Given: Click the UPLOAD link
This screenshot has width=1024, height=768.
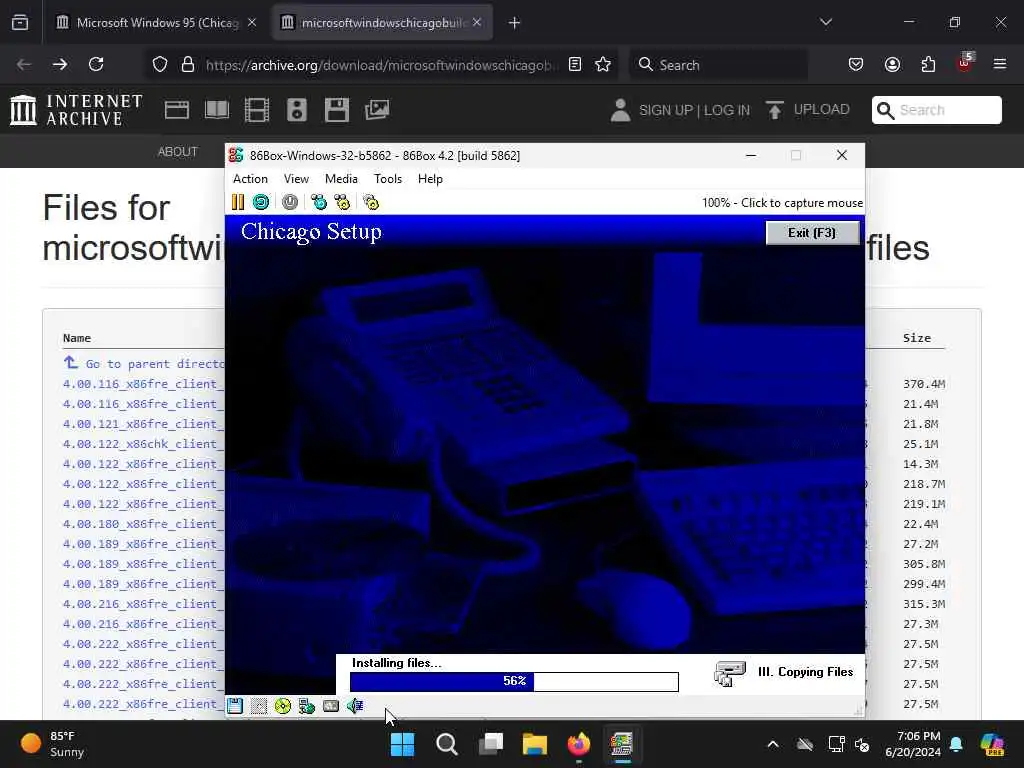Looking at the screenshot, I should (808, 110).
